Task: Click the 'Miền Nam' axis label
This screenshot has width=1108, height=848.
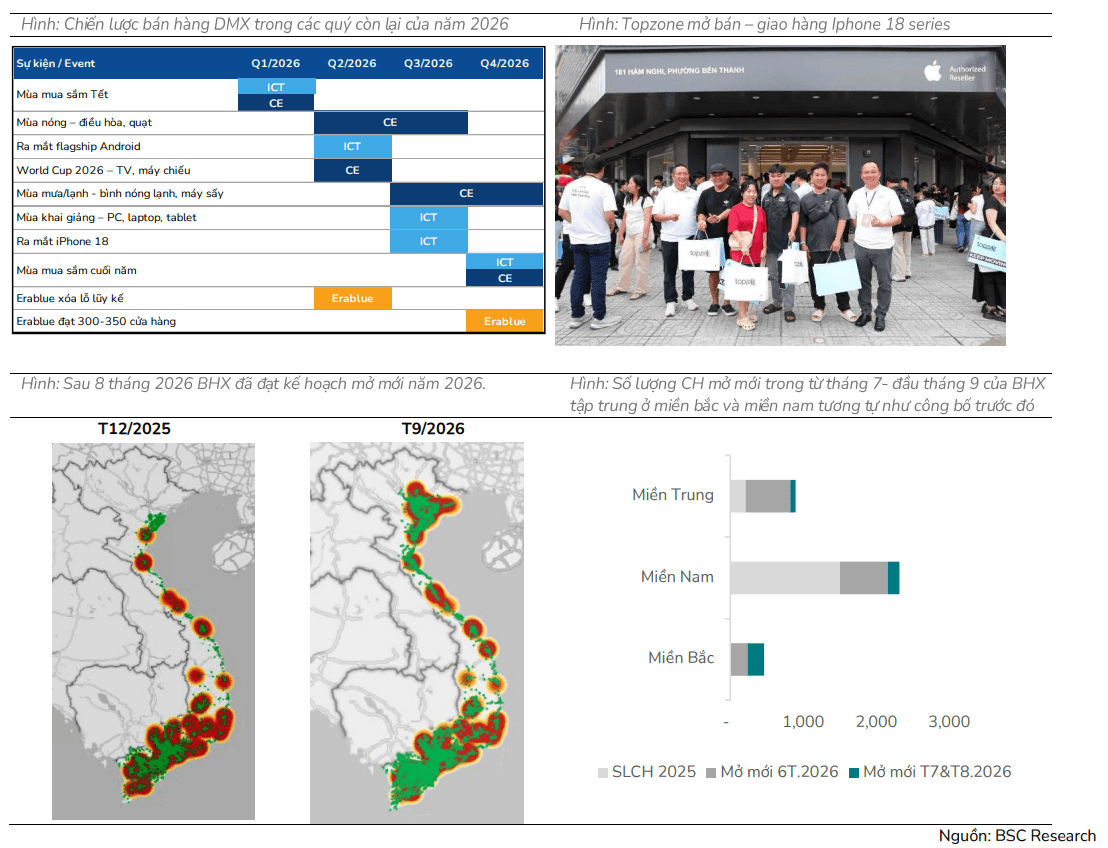Action: click(x=677, y=577)
